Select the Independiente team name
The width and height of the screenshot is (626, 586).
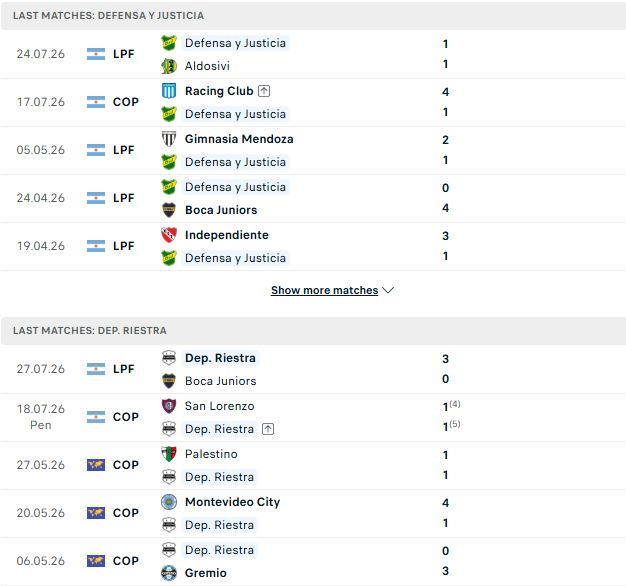[x=227, y=235]
